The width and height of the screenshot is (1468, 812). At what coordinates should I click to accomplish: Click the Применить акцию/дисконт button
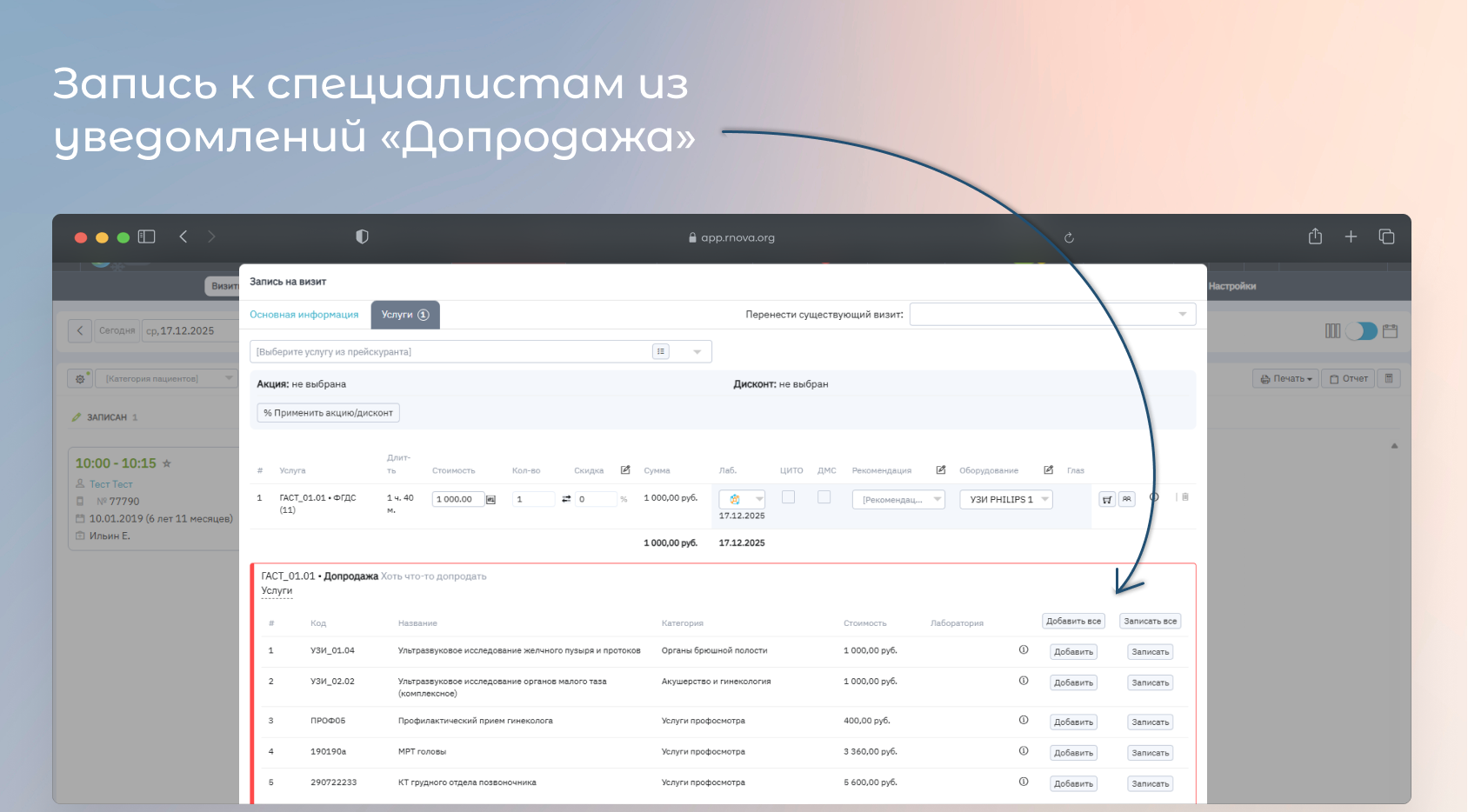click(x=329, y=413)
